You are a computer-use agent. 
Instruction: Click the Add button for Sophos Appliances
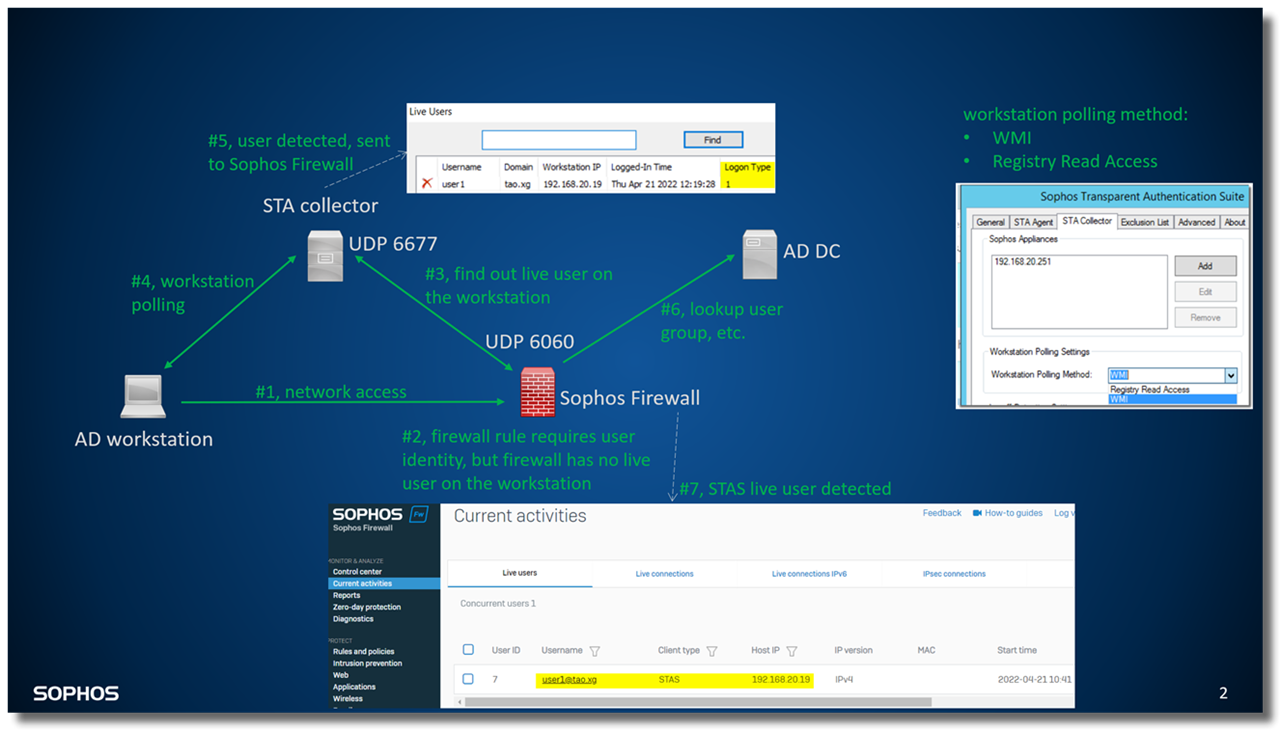[1205, 266]
